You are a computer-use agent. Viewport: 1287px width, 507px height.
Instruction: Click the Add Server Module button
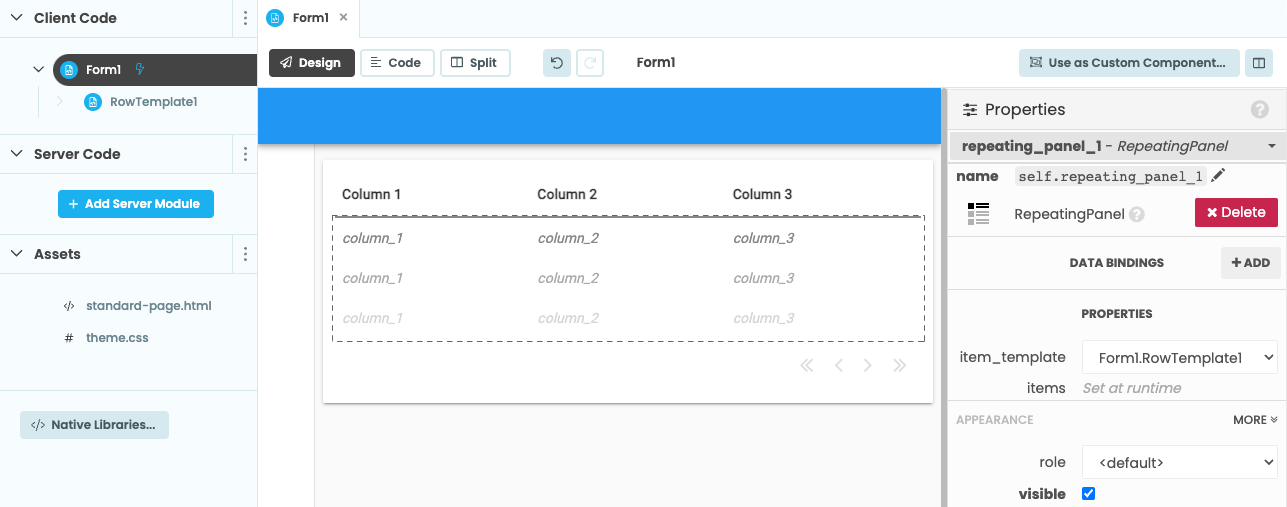click(136, 204)
